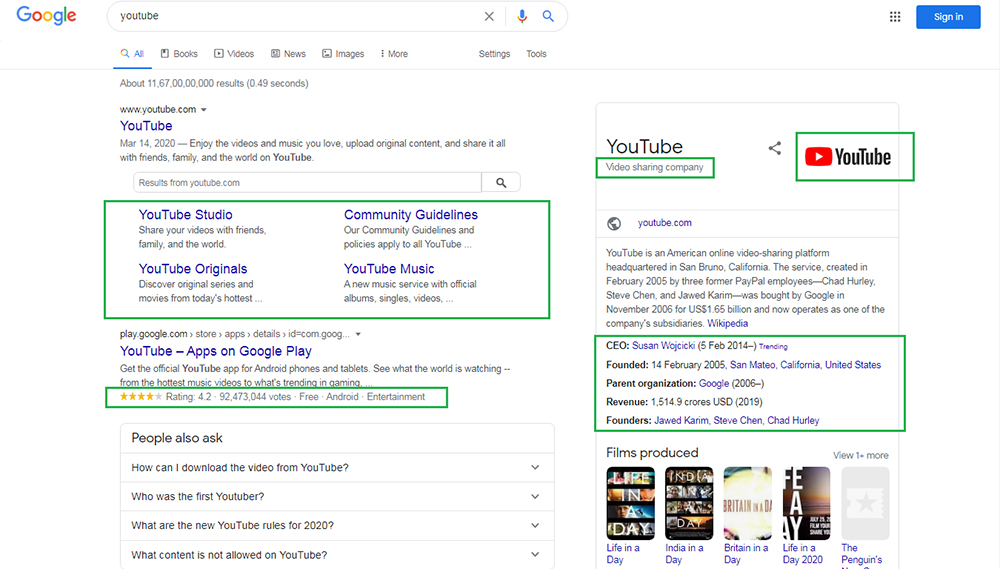Open the 'Britain in a Day' film poster
The image size is (1000, 569).
[x=747, y=503]
